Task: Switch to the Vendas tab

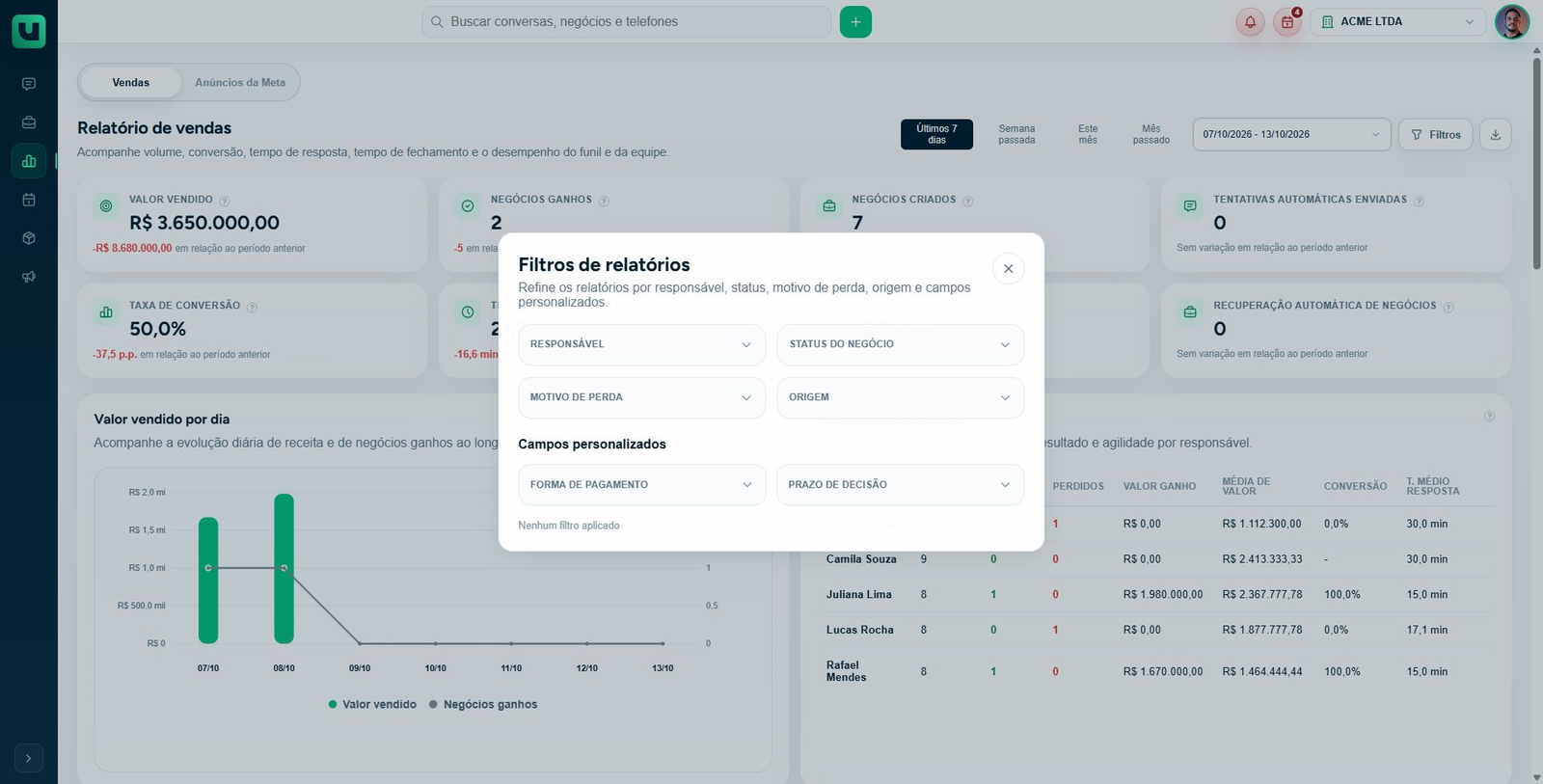Action: 130,83
